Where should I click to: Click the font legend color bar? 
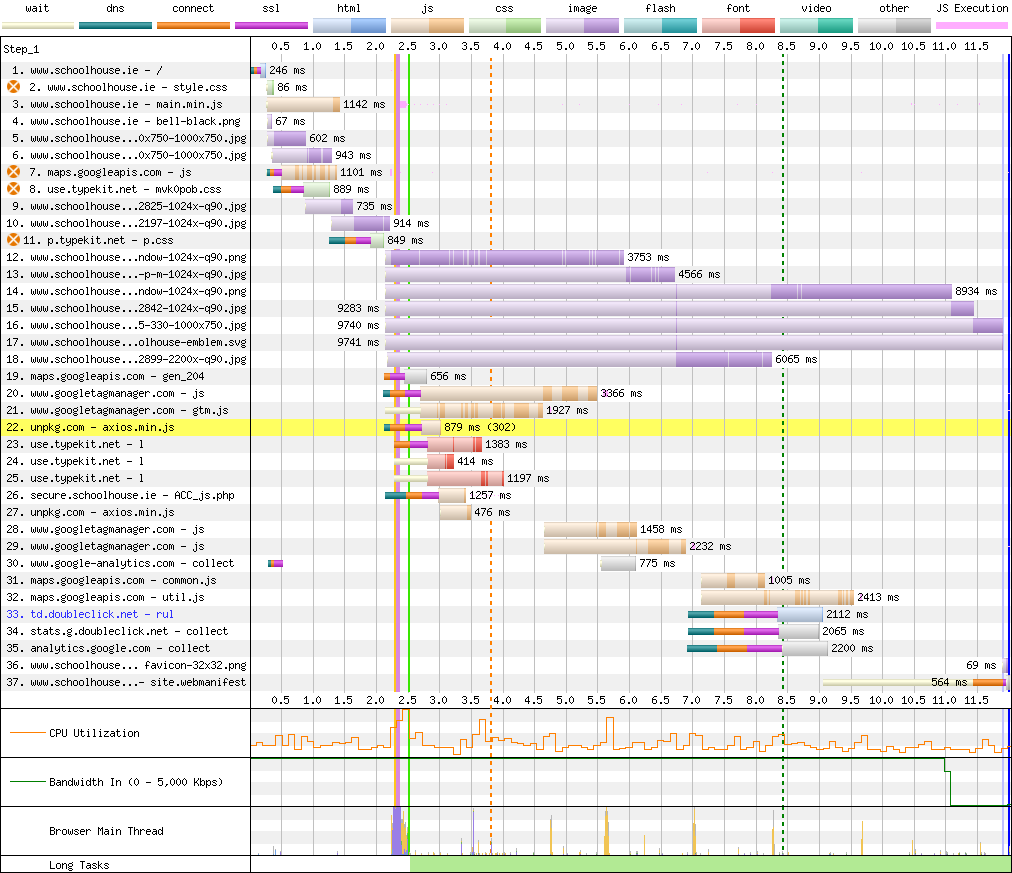pyautogui.click(x=738, y=26)
